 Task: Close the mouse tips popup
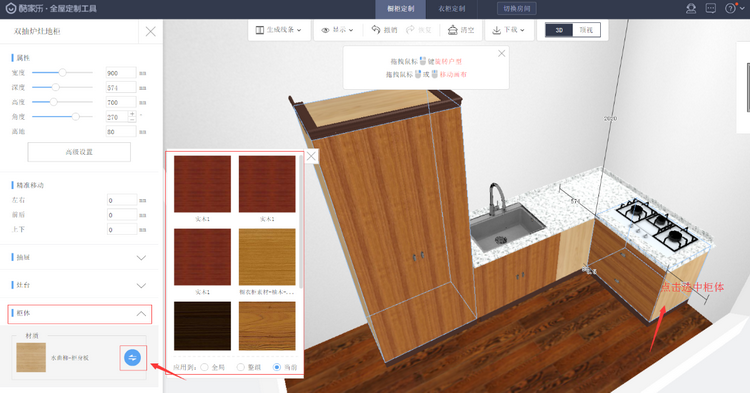(x=501, y=54)
